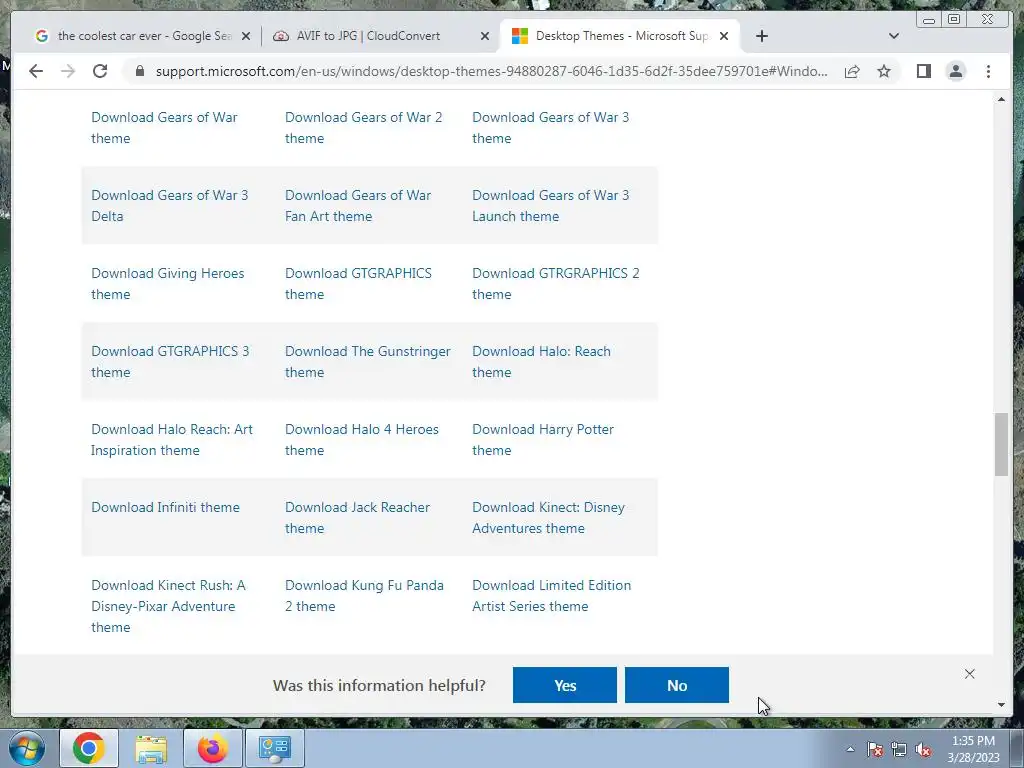This screenshot has width=1024, height=768.
Task: Click the address bar URL
Action: (x=491, y=71)
